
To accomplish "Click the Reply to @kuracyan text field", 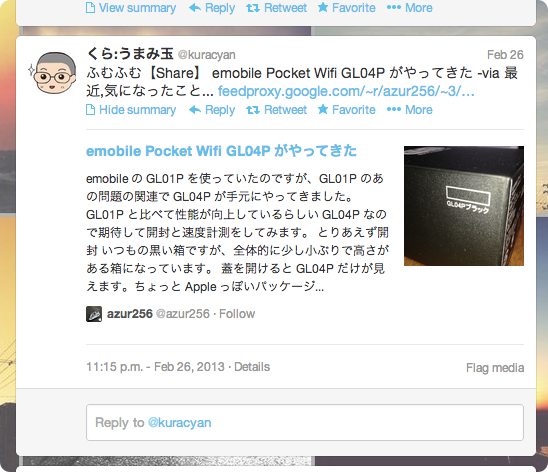I will coord(305,422).
